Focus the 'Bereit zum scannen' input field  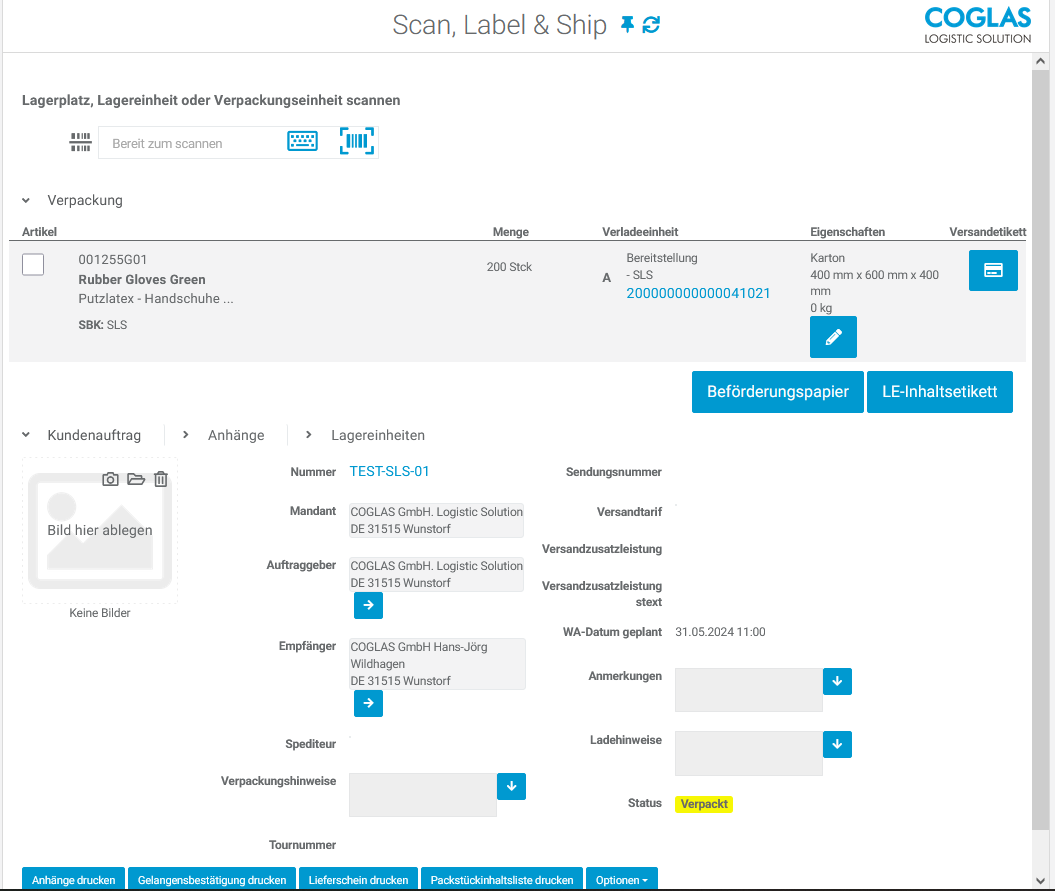click(x=190, y=143)
